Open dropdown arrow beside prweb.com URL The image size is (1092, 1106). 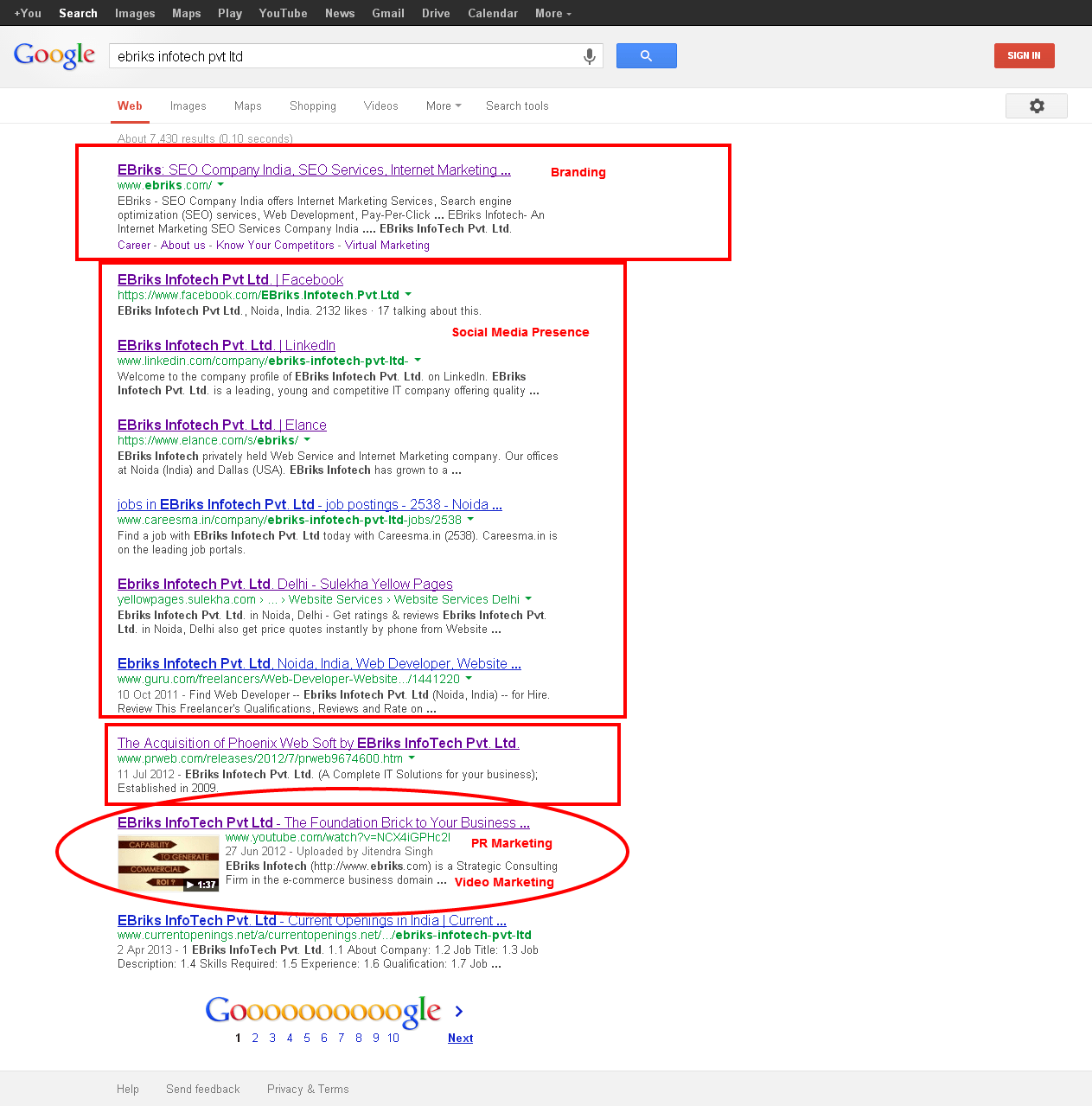tap(412, 758)
